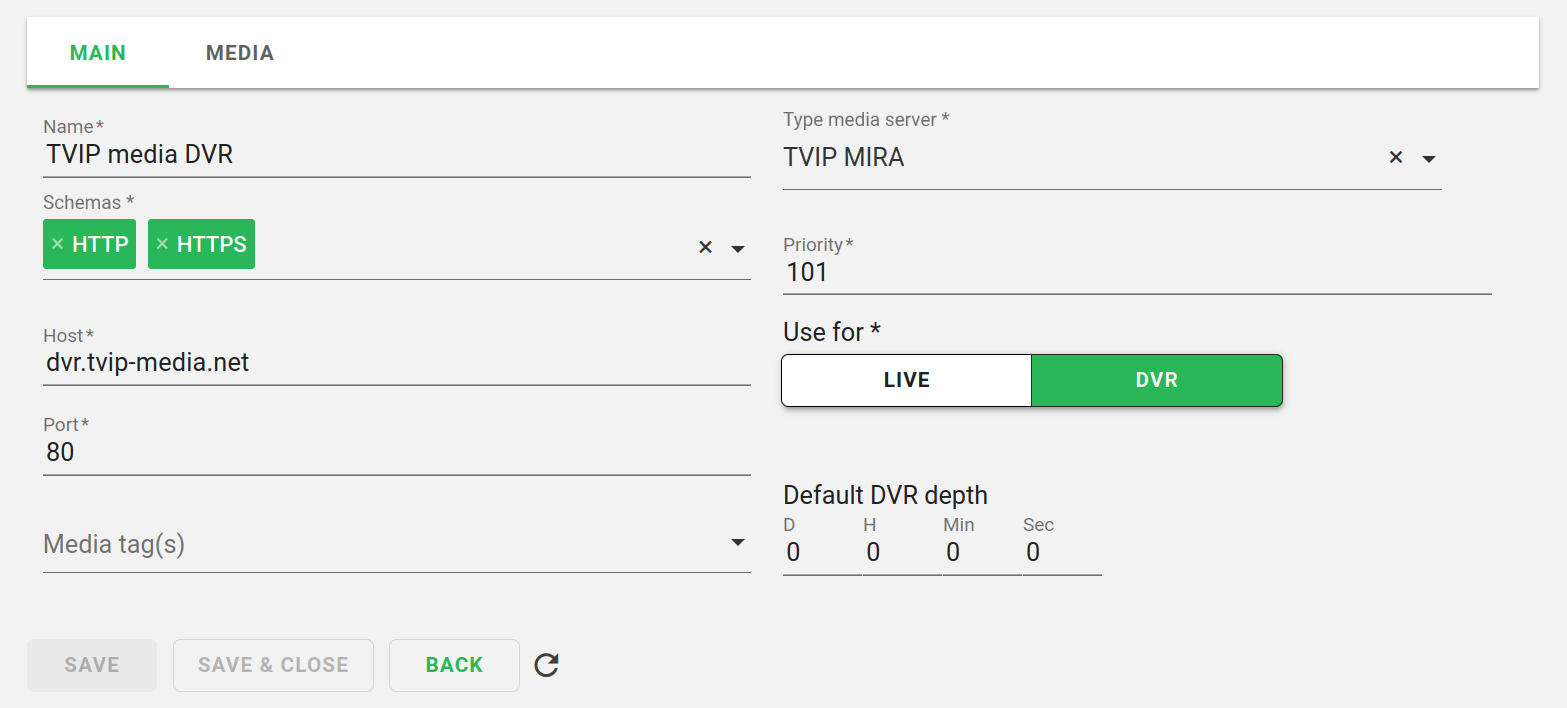Switch to the MEDIA tab

tap(240, 53)
